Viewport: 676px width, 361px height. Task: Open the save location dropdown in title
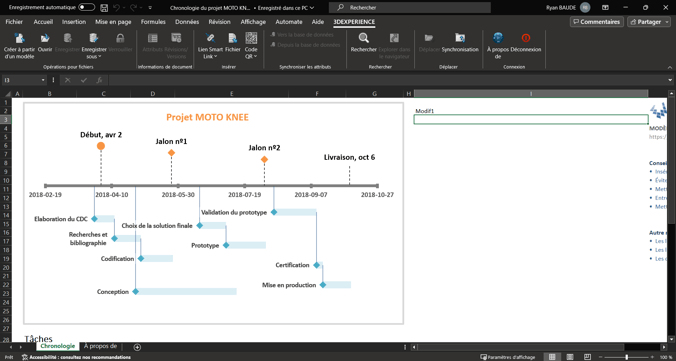[x=312, y=8]
